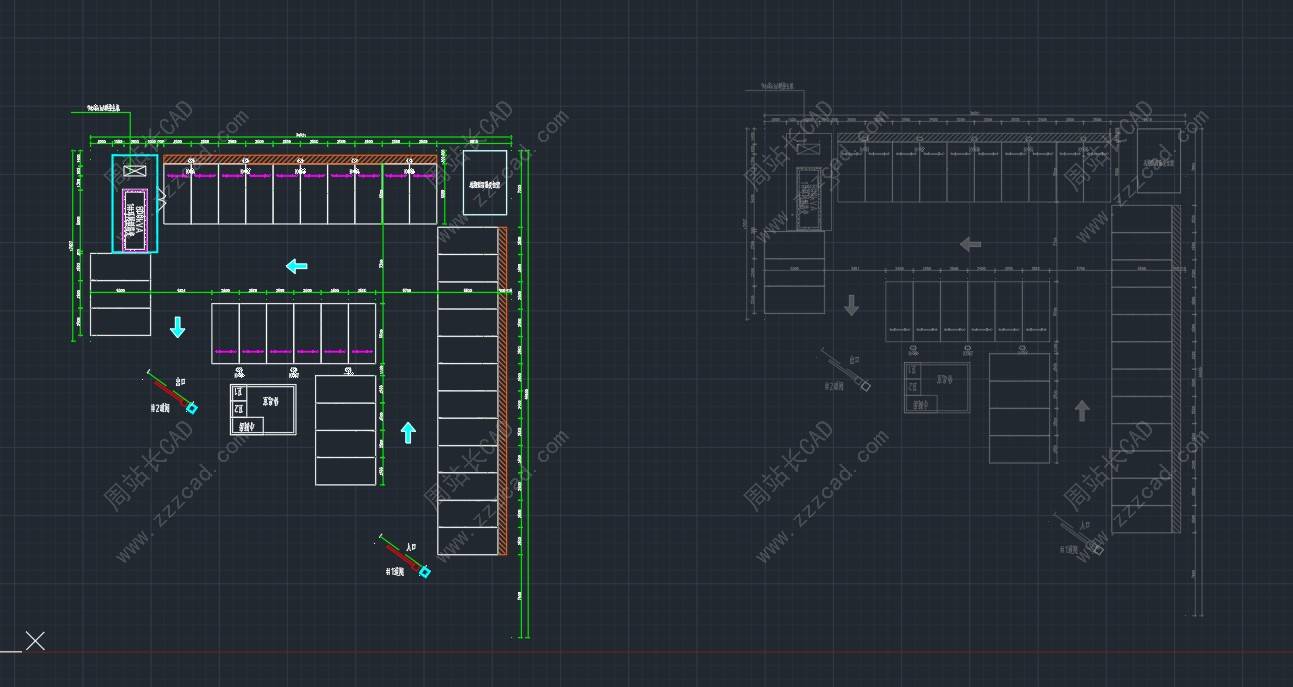Click the leader text label at top-left
Screen dimensions: 1293x687
tap(104, 107)
